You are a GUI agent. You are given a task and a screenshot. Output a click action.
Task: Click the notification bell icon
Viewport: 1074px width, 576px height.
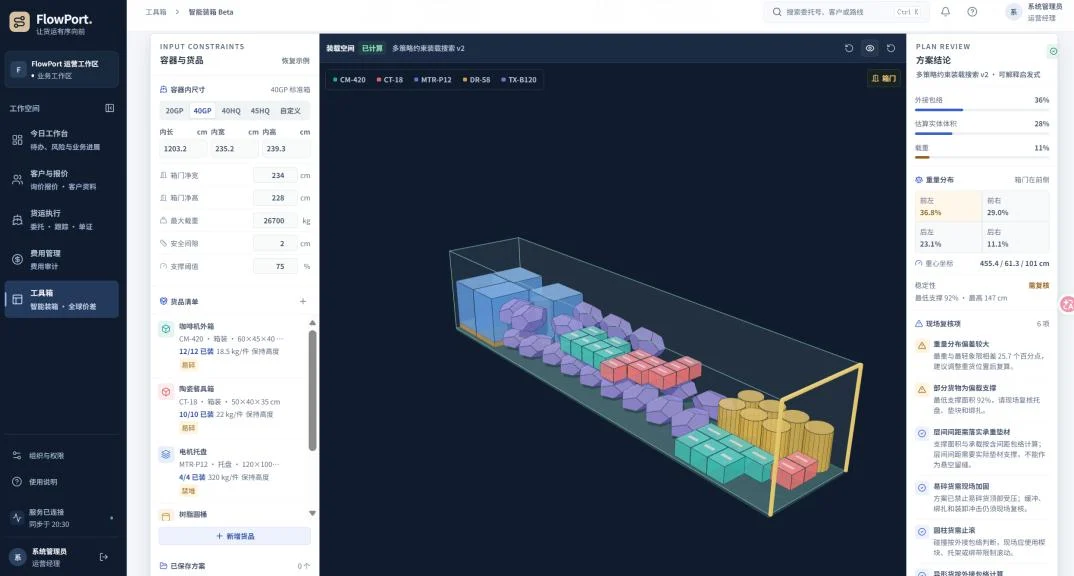[945, 12]
